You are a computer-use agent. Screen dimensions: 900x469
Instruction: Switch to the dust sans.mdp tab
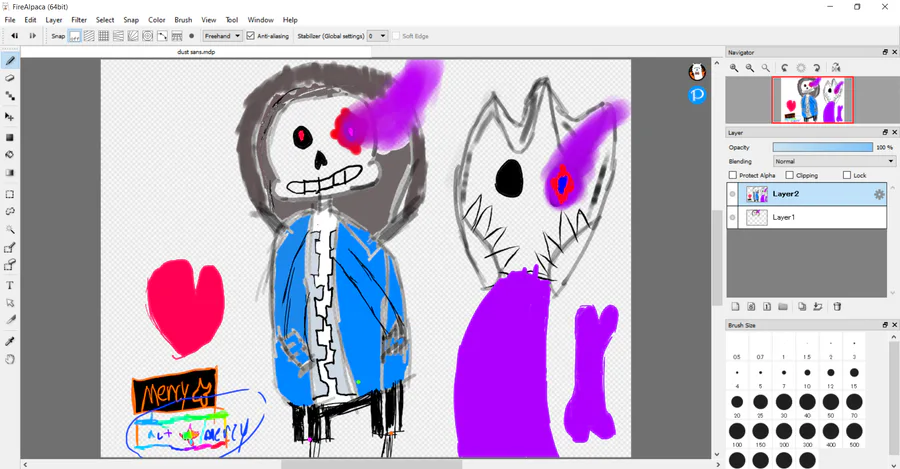196,52
